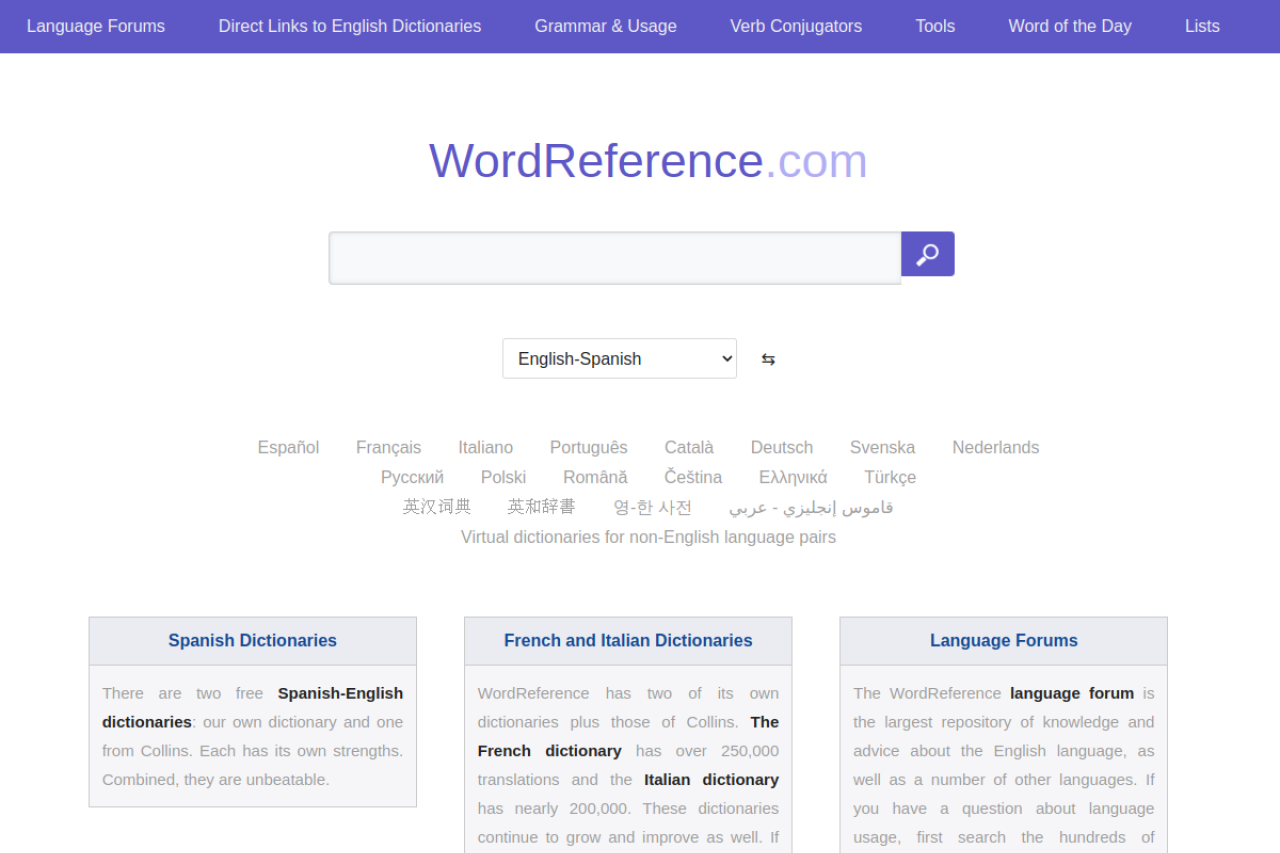Screen dimensions: 1280x853
Task: Open the Verb Conjugators menu
Action: coord(796,26)
